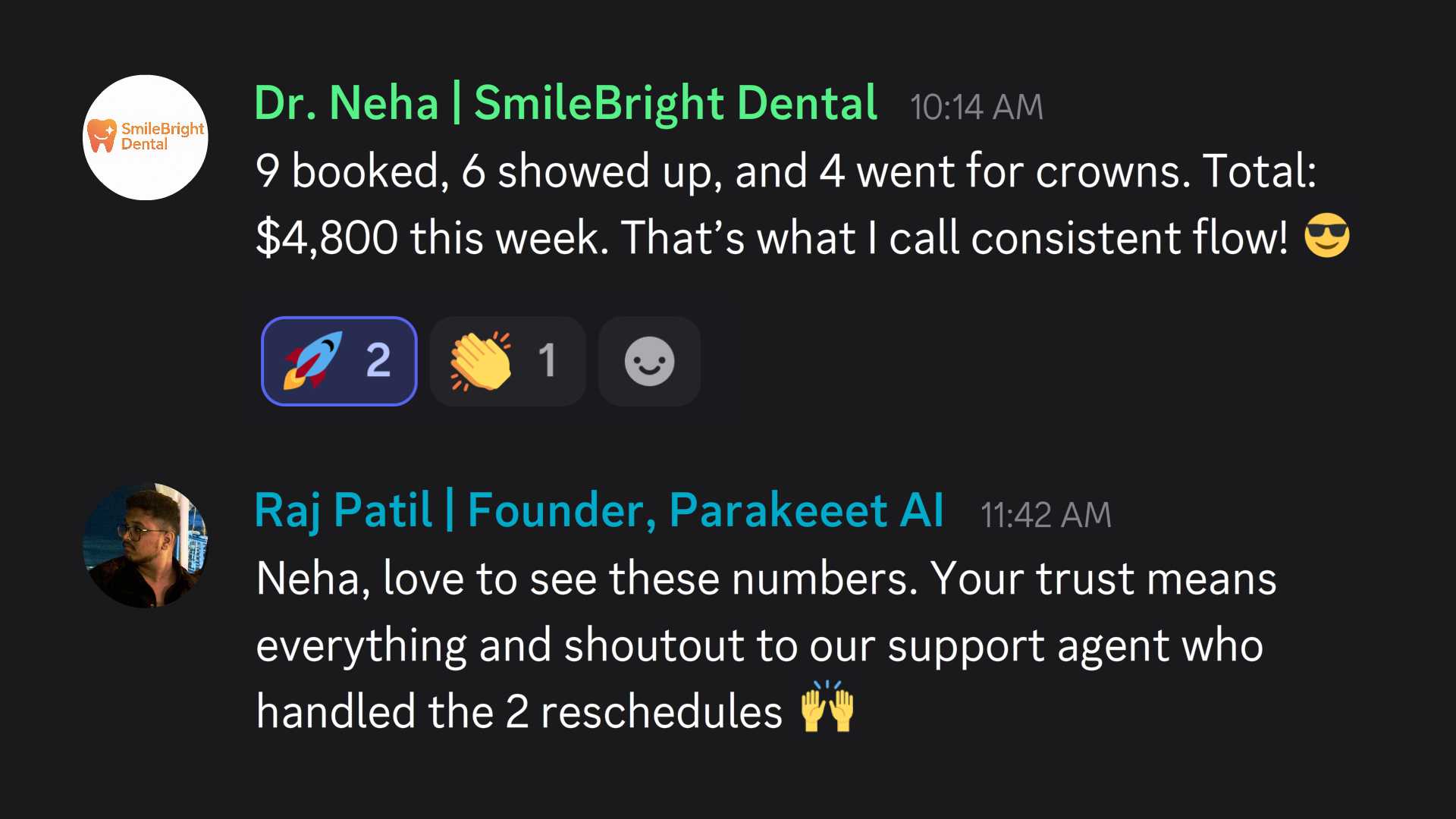Expand reaction details for the rocket emoji

339,361
